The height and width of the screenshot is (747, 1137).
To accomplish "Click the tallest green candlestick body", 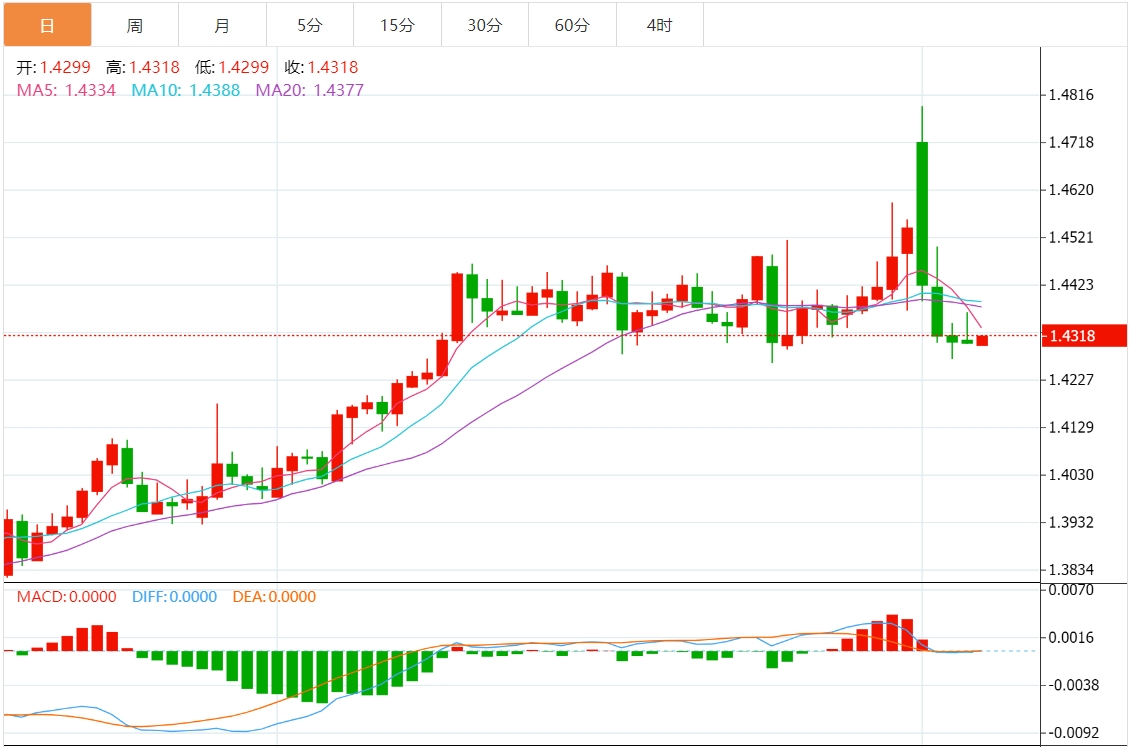I will [x=922, y=214].
